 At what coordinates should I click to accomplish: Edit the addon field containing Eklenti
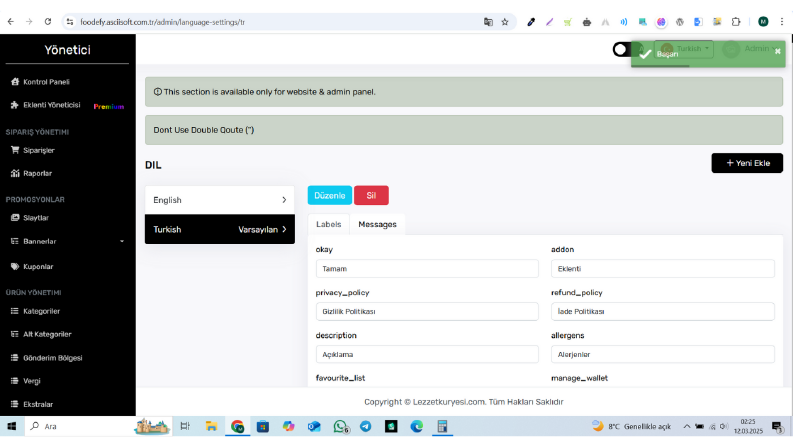tap(663, 269)
